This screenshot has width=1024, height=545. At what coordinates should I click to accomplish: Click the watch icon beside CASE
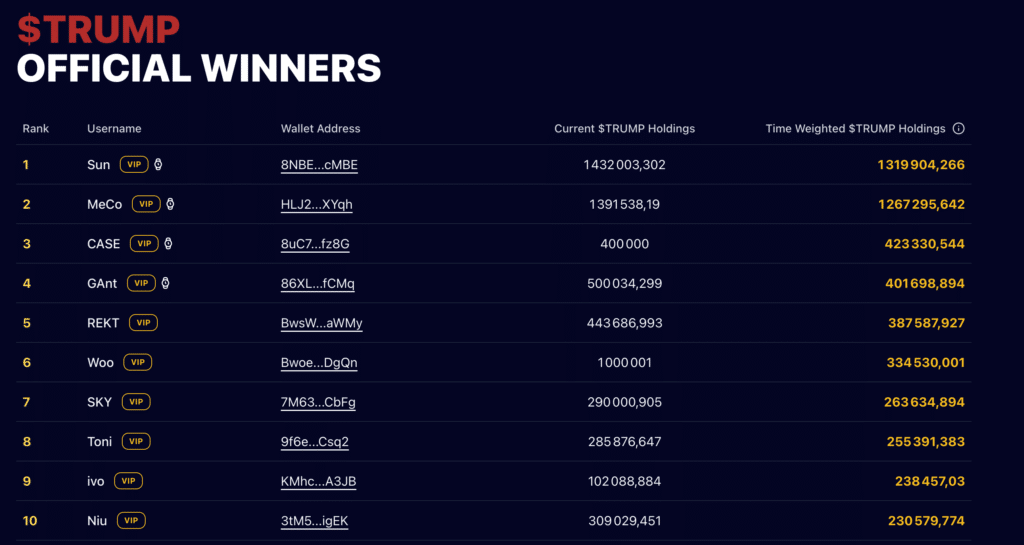tap(168, 243)
